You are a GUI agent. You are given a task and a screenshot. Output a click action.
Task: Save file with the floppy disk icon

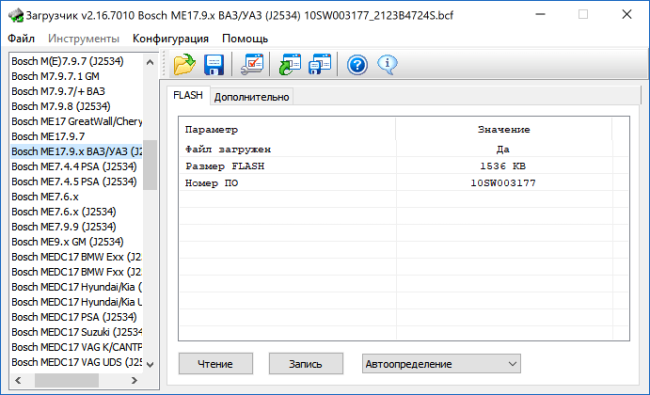click(x=214, y=65)
